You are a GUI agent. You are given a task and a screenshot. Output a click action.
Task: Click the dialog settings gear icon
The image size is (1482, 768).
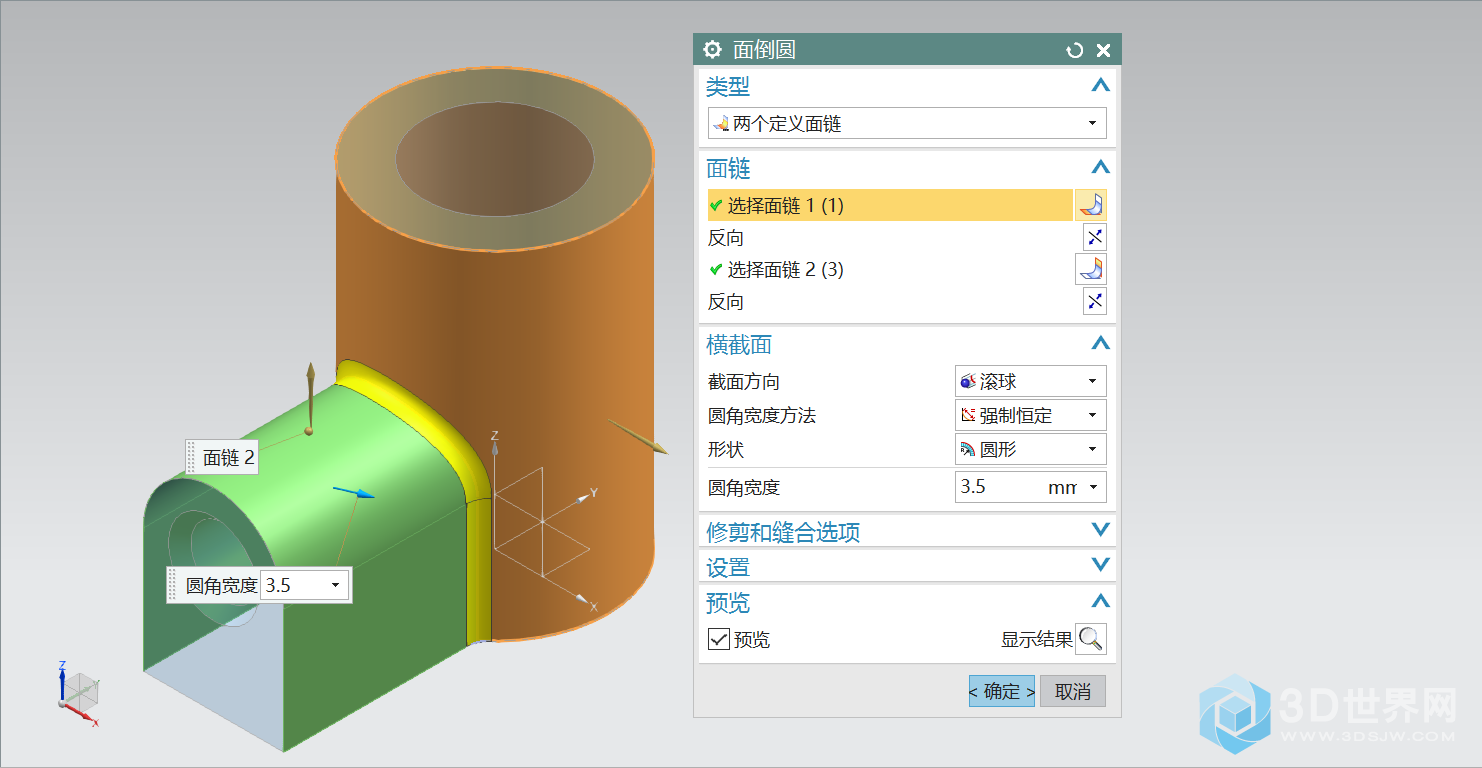click(x=712, y=50)
